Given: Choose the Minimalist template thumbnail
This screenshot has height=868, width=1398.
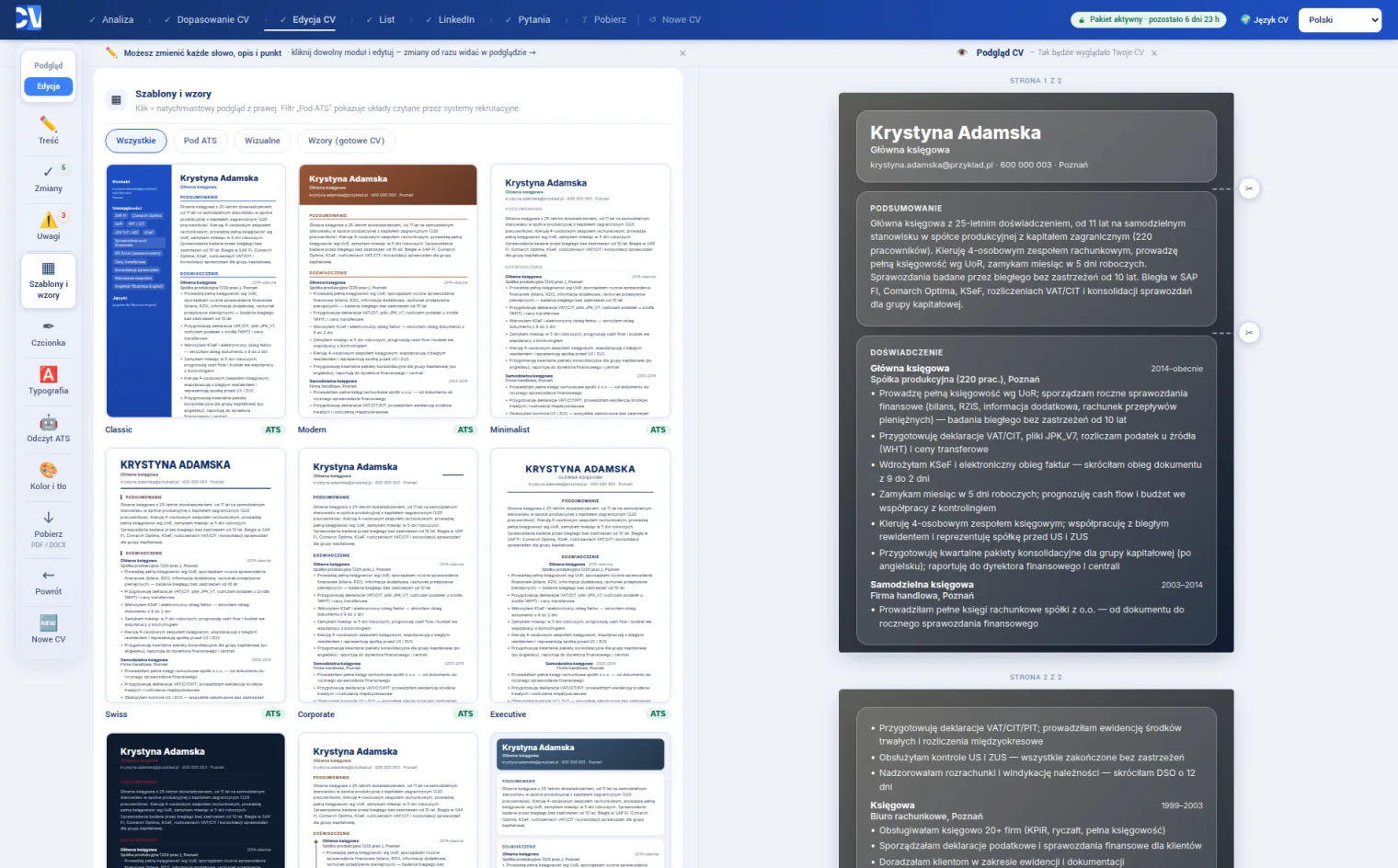Looking at the screenshot, I should point(580,291).
